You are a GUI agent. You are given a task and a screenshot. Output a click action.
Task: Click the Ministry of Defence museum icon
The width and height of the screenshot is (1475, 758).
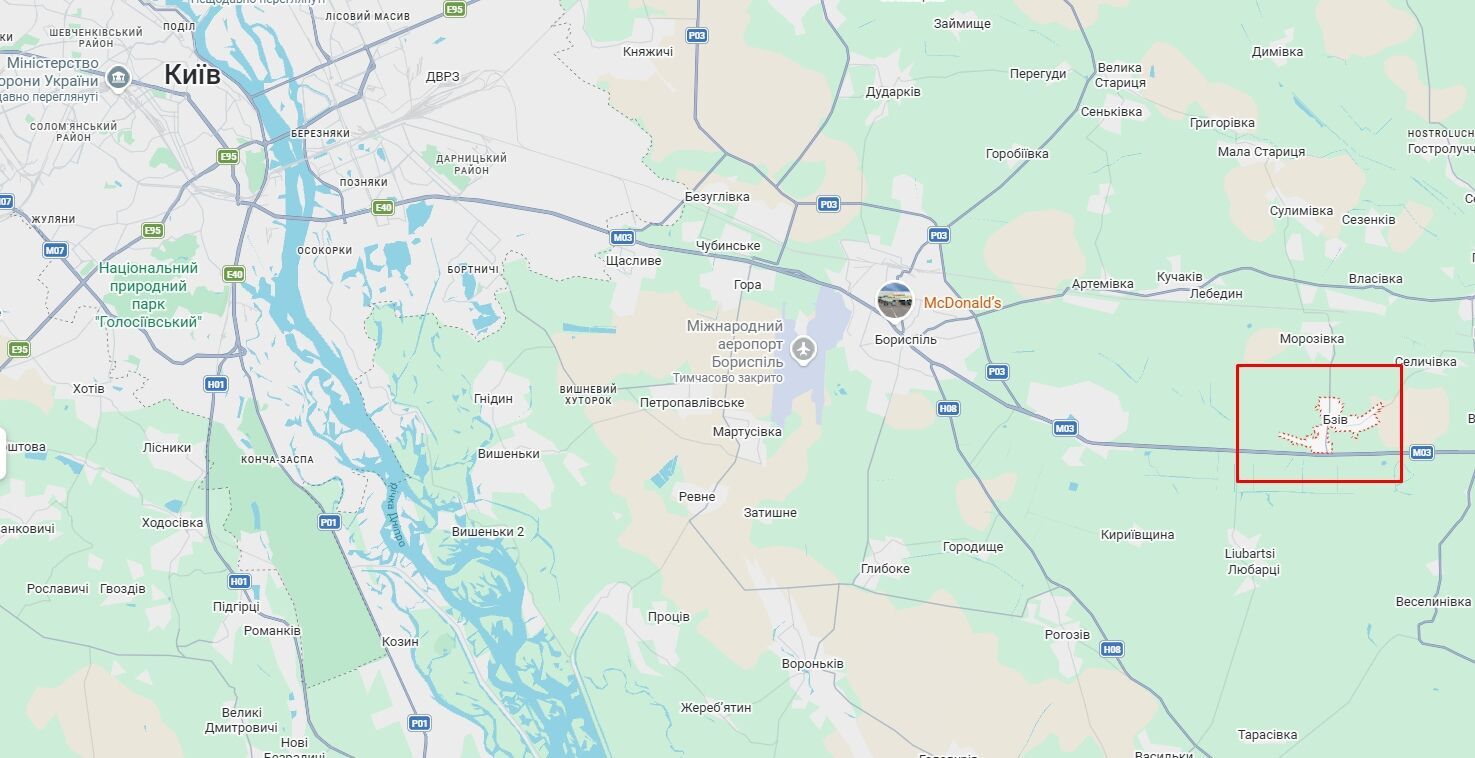118,78
